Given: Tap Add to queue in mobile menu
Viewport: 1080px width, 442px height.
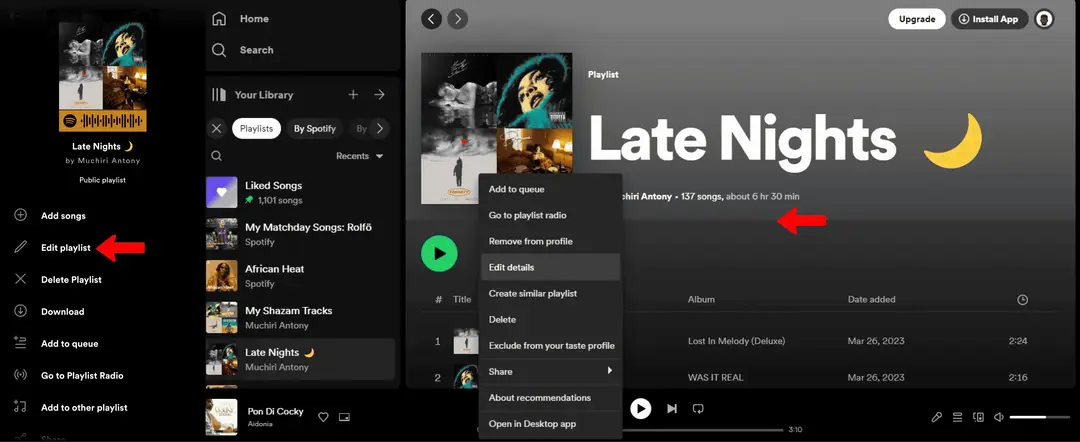Looking at the screenshot, I should (56, 344).
